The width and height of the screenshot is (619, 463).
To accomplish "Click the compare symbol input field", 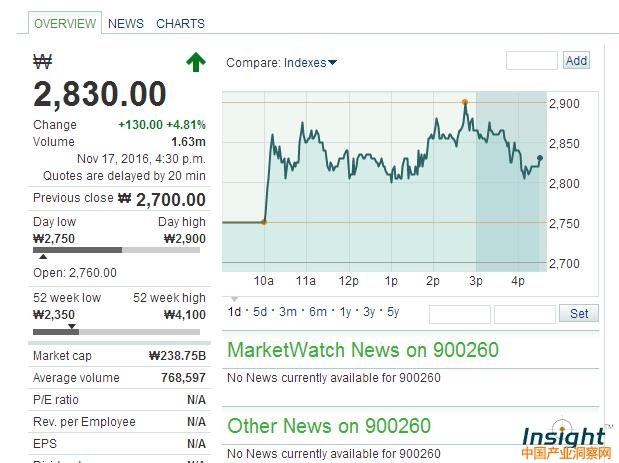I will (531, 61).
